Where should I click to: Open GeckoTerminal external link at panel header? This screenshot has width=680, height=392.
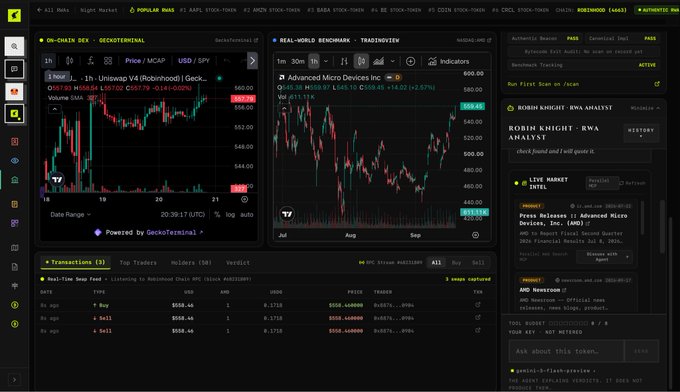click(236, 40)
